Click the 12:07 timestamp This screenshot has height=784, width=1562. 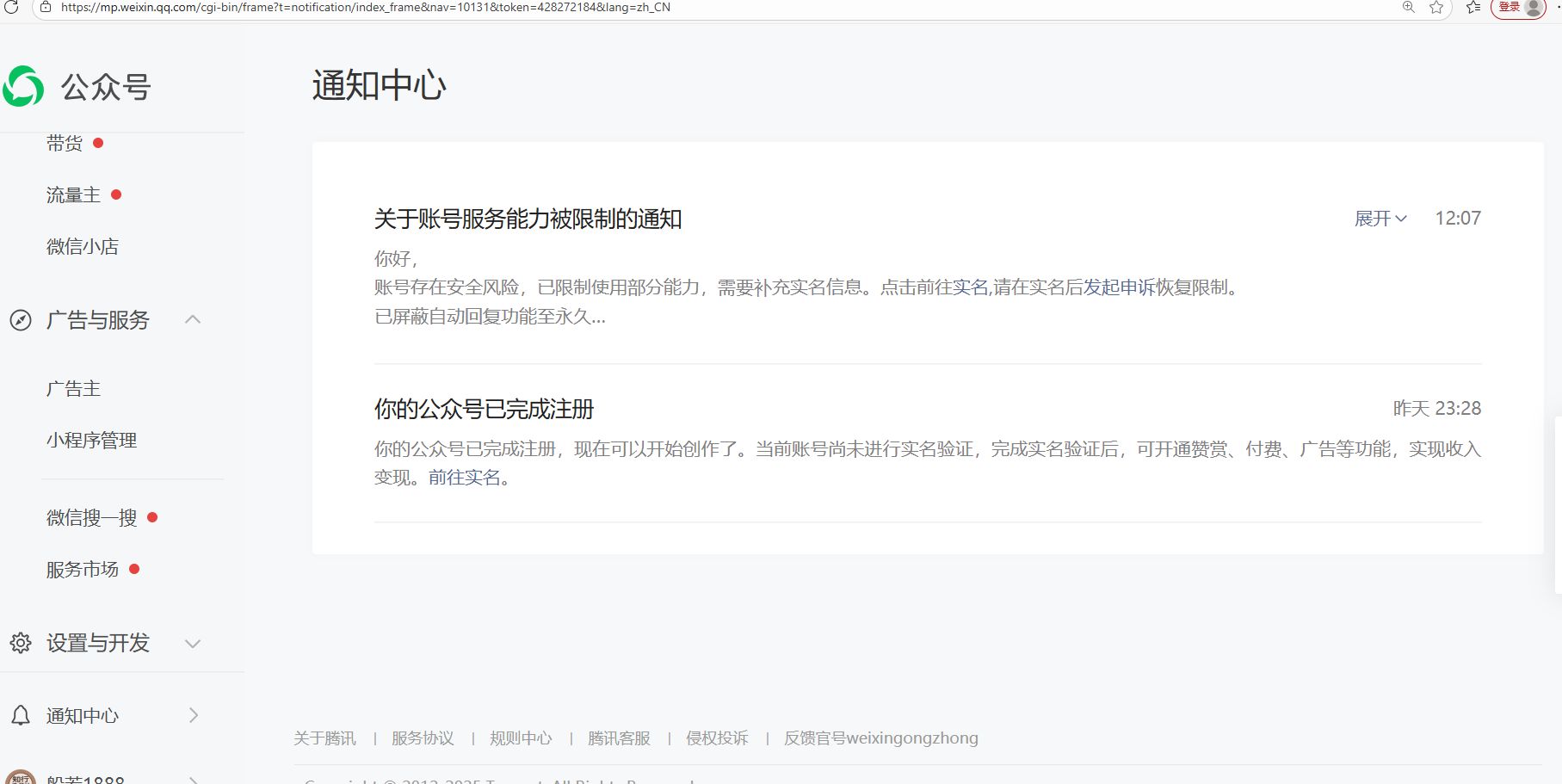click(1458, 219)
